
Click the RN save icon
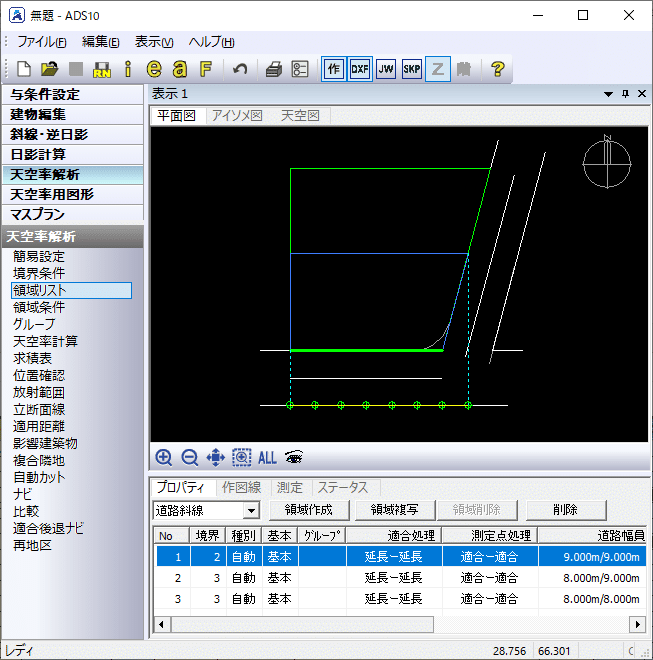click(102, 69)
